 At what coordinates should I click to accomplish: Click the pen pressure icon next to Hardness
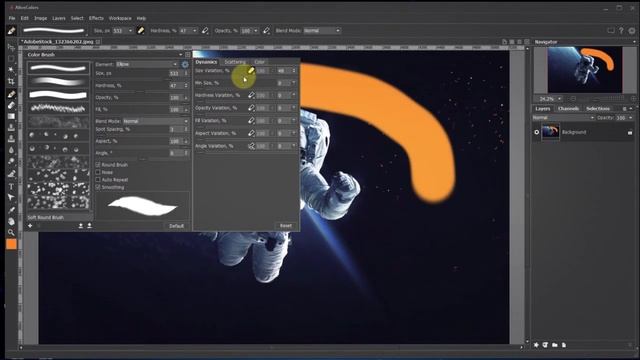[x=205, y=31]
